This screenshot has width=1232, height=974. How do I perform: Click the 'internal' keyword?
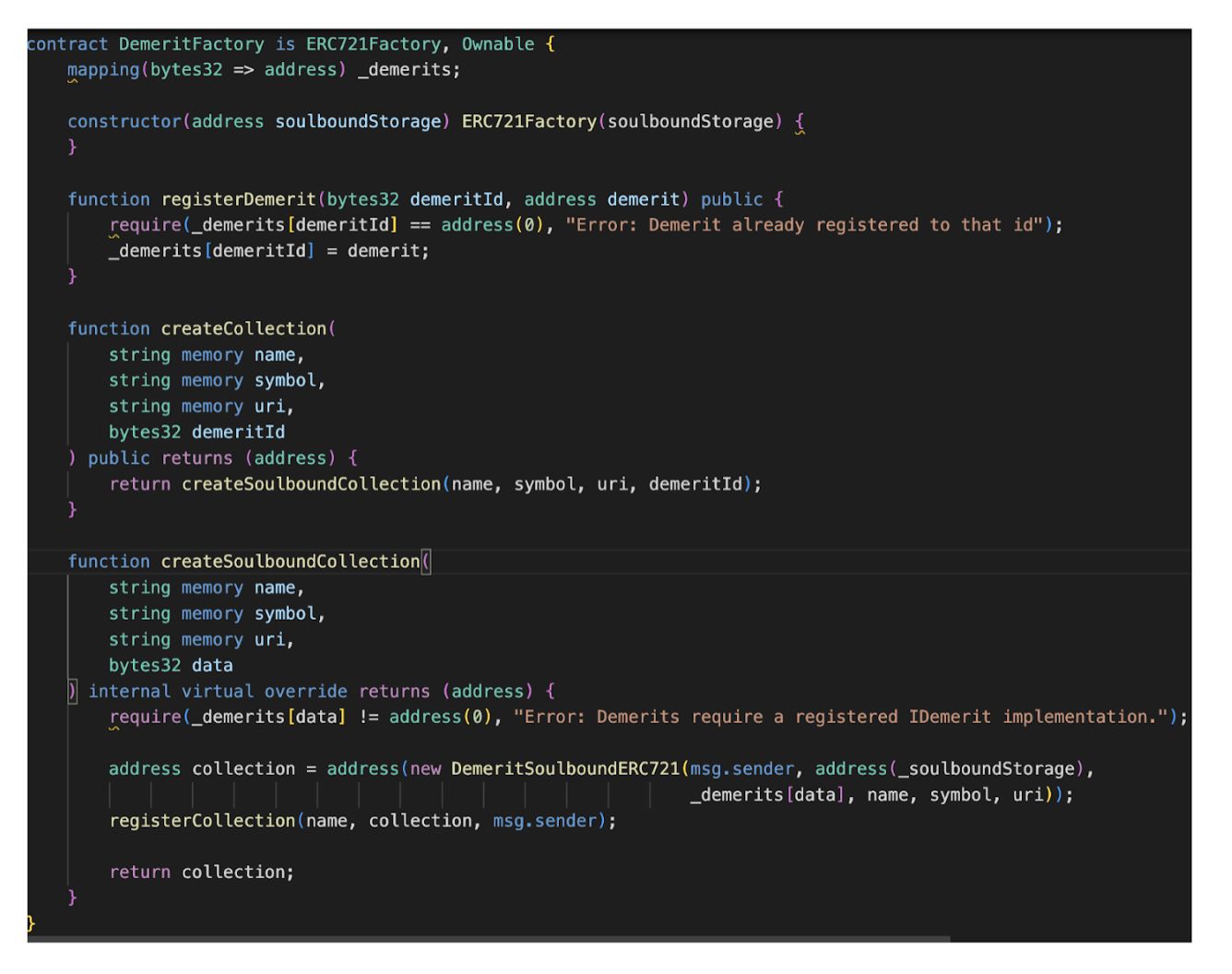click(x=130, y=691)
